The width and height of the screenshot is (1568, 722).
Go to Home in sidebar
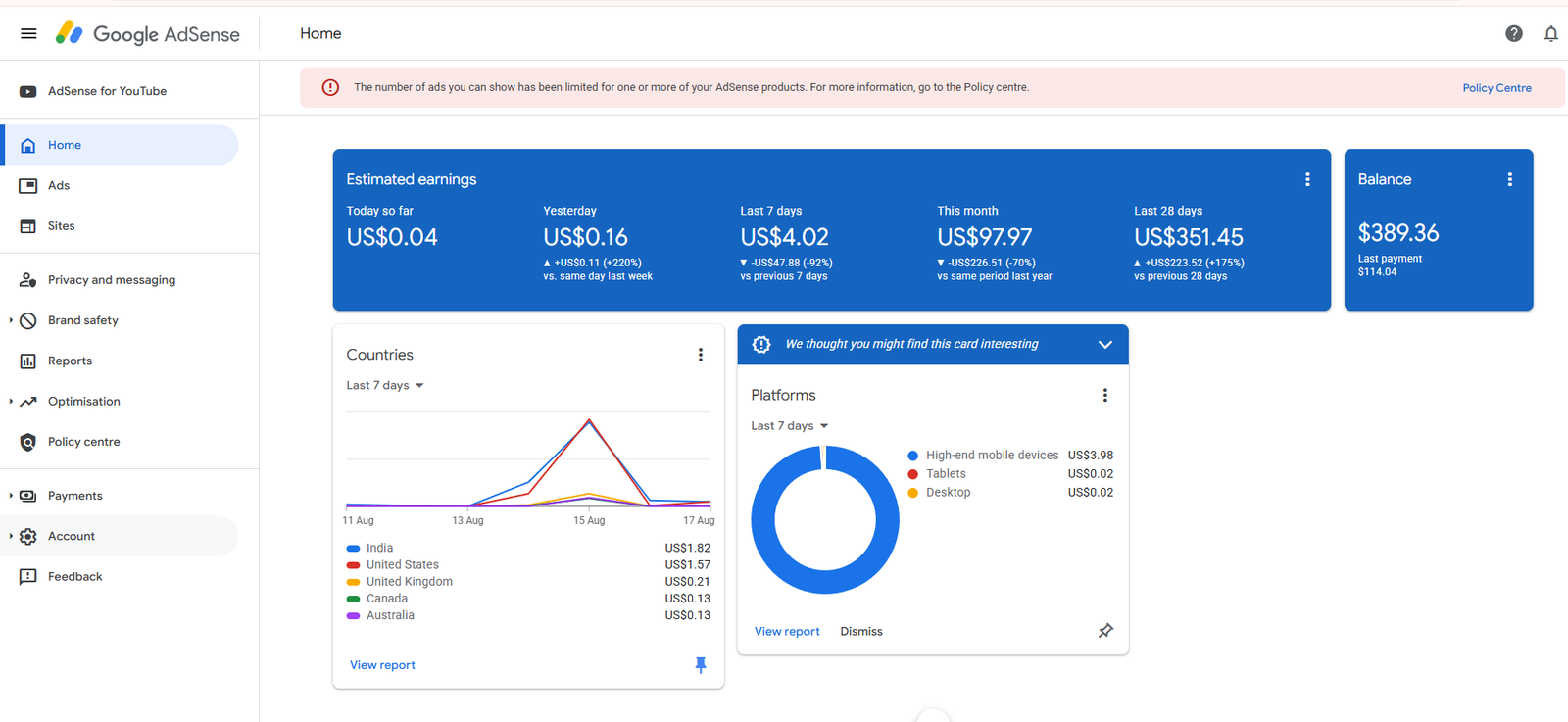[122, 145]
